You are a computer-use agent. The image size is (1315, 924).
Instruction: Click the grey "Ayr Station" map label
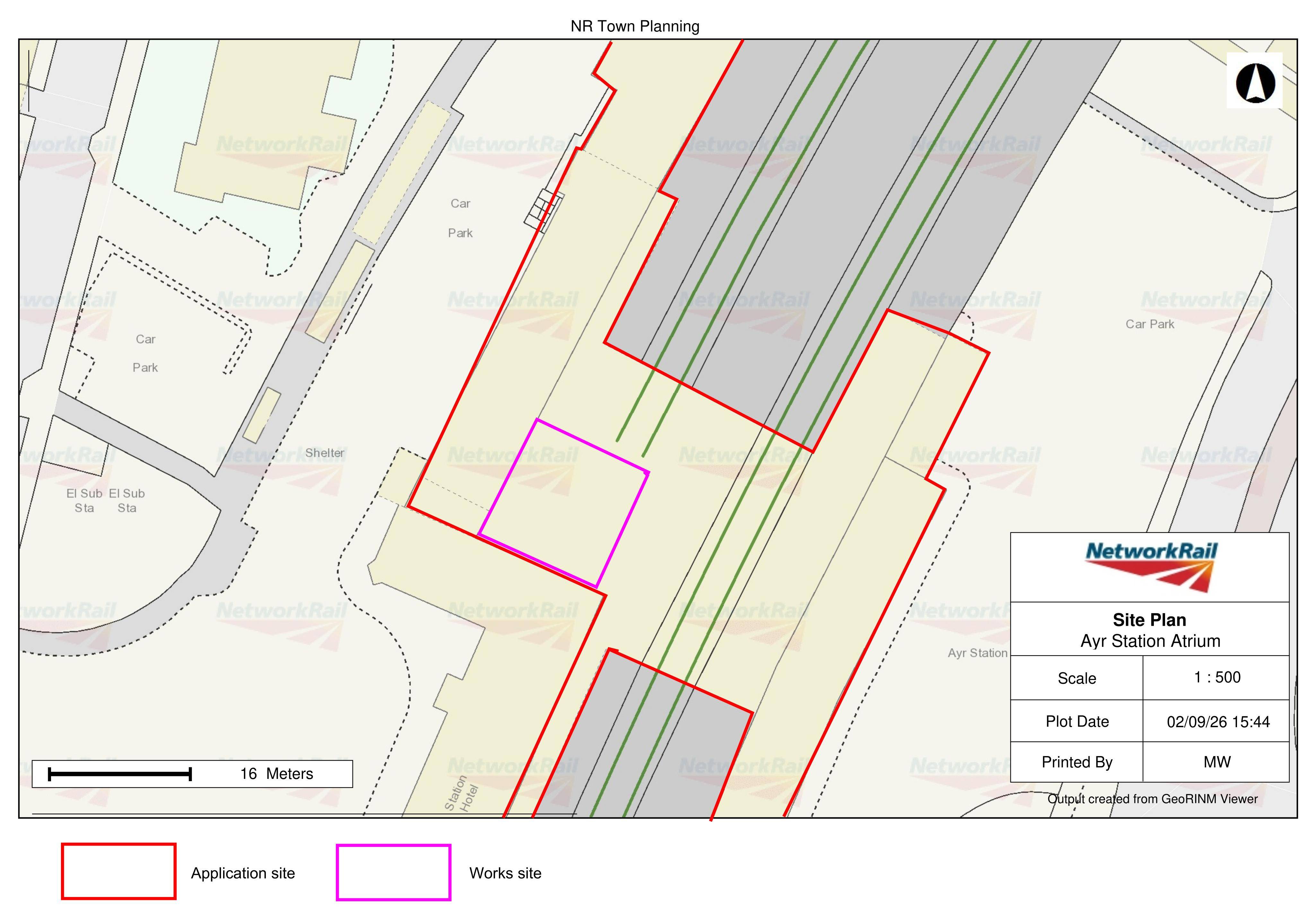coord(977,653)
